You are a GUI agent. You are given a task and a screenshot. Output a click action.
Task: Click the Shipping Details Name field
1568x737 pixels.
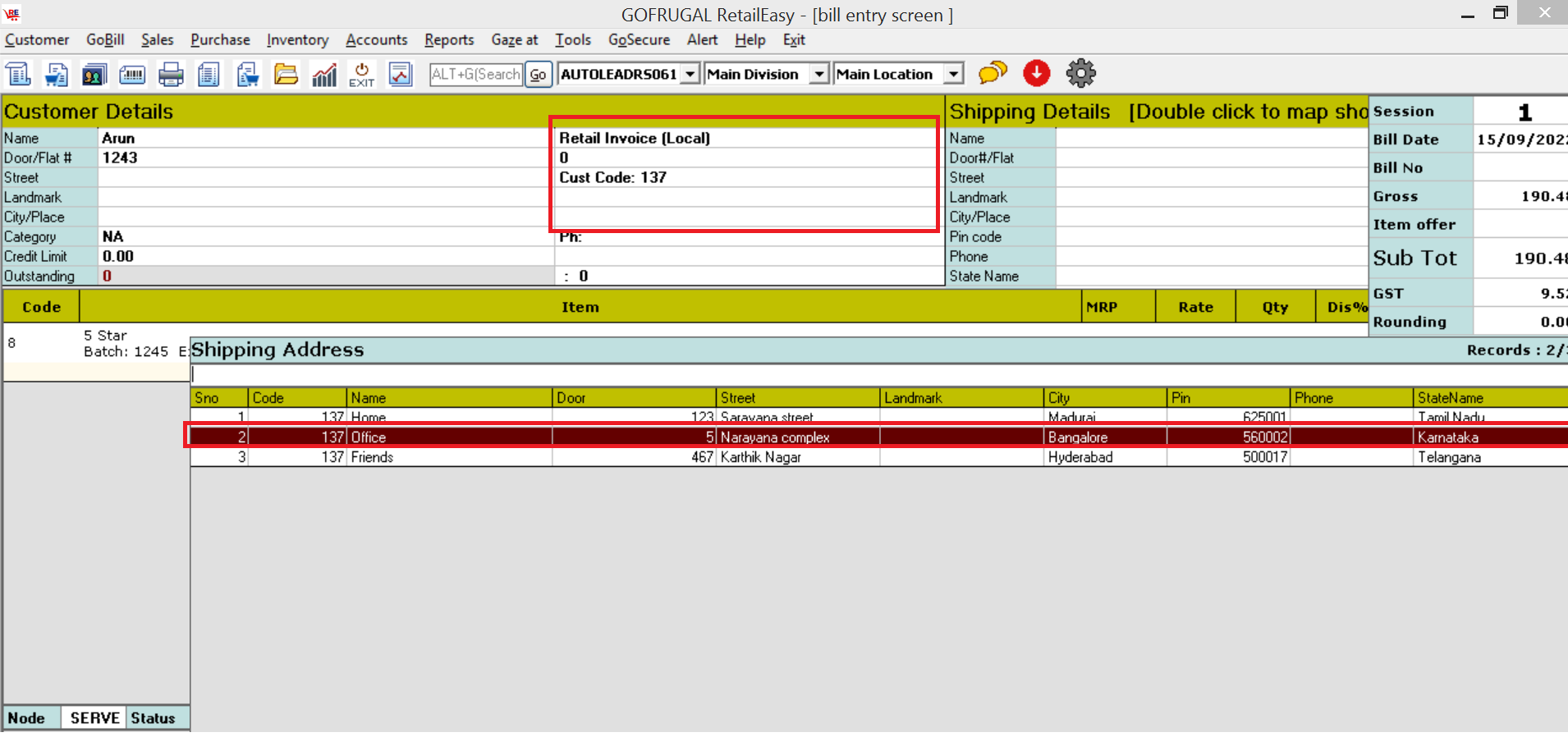pyautogui.click(x=1212, y=138)
